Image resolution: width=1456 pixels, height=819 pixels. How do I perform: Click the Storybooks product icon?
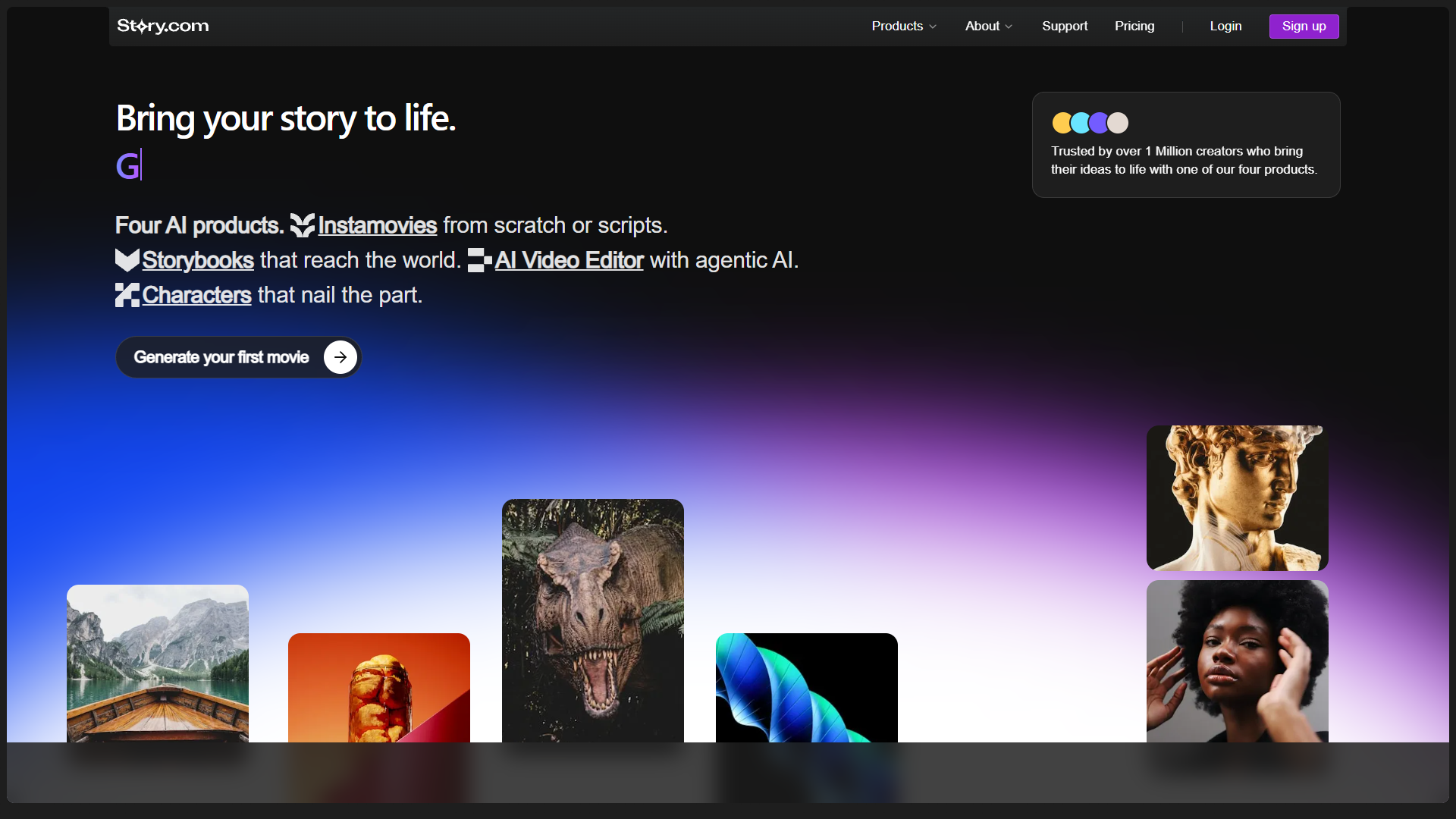click(127, 260)
